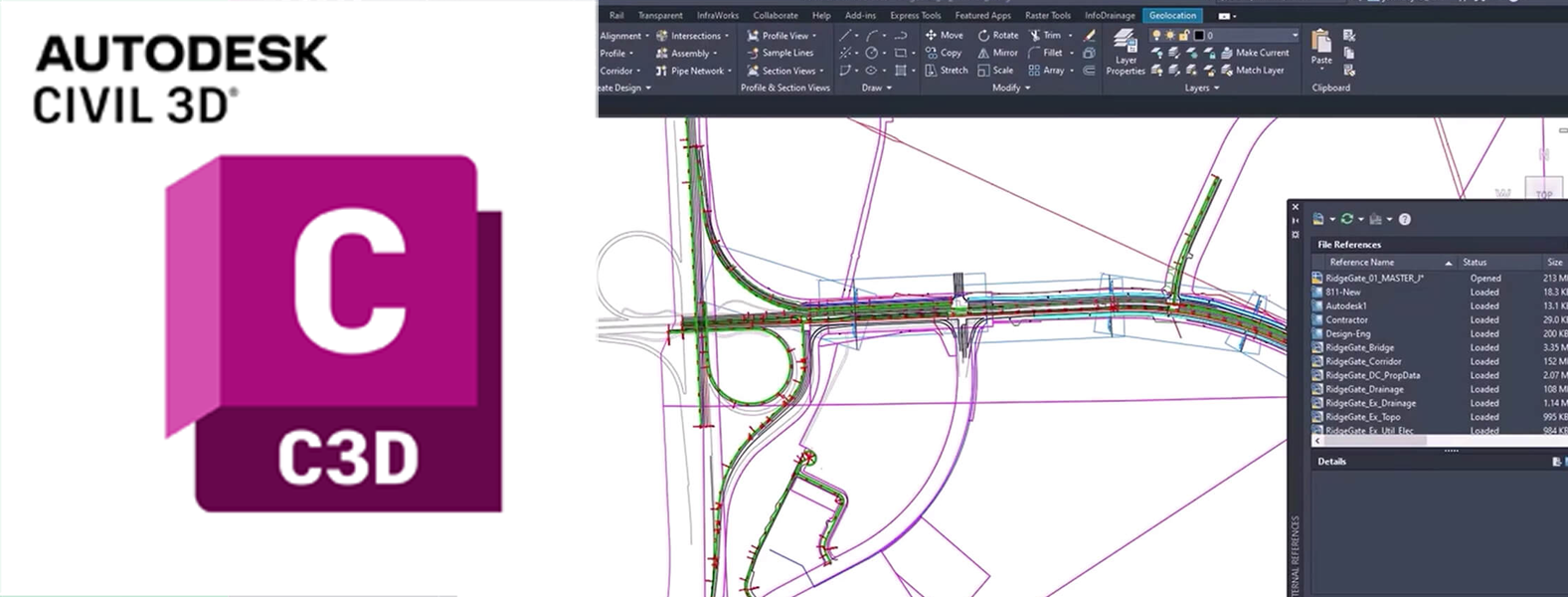The width and height of the screenshot is (1568, 597).
Task: Click the Copy tool in Modify
Action: (x=944, y=53)
